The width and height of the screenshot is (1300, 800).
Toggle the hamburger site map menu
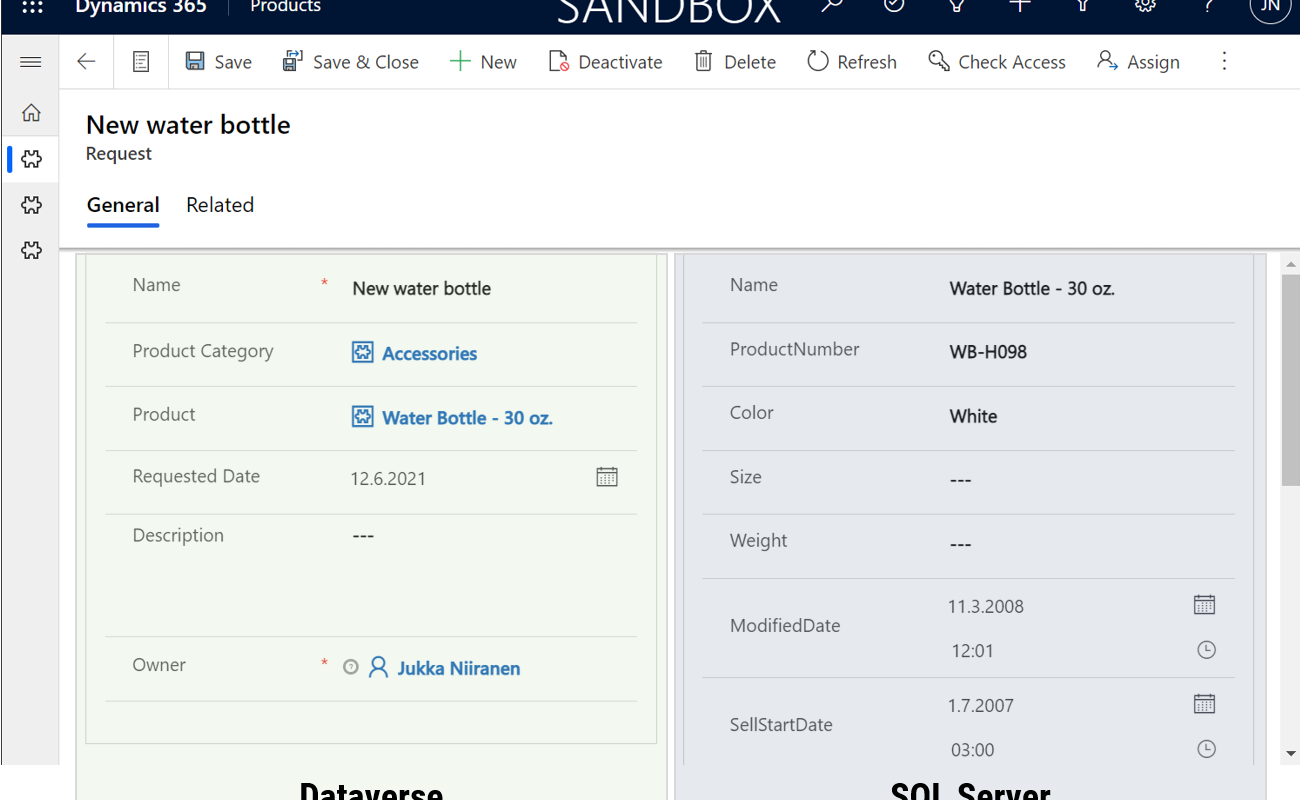[x=31, y=62]
